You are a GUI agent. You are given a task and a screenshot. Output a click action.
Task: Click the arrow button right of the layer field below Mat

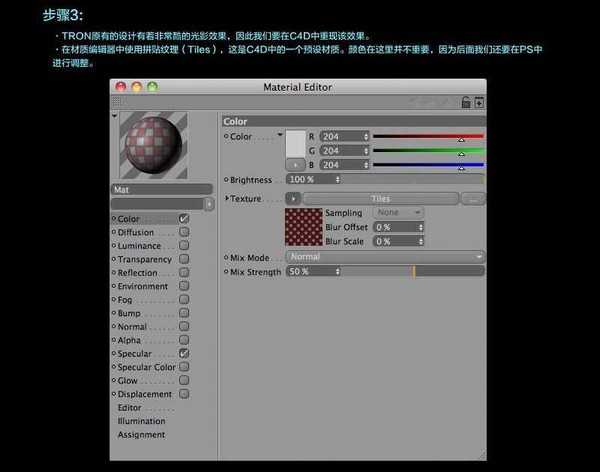tap(209, 203)
